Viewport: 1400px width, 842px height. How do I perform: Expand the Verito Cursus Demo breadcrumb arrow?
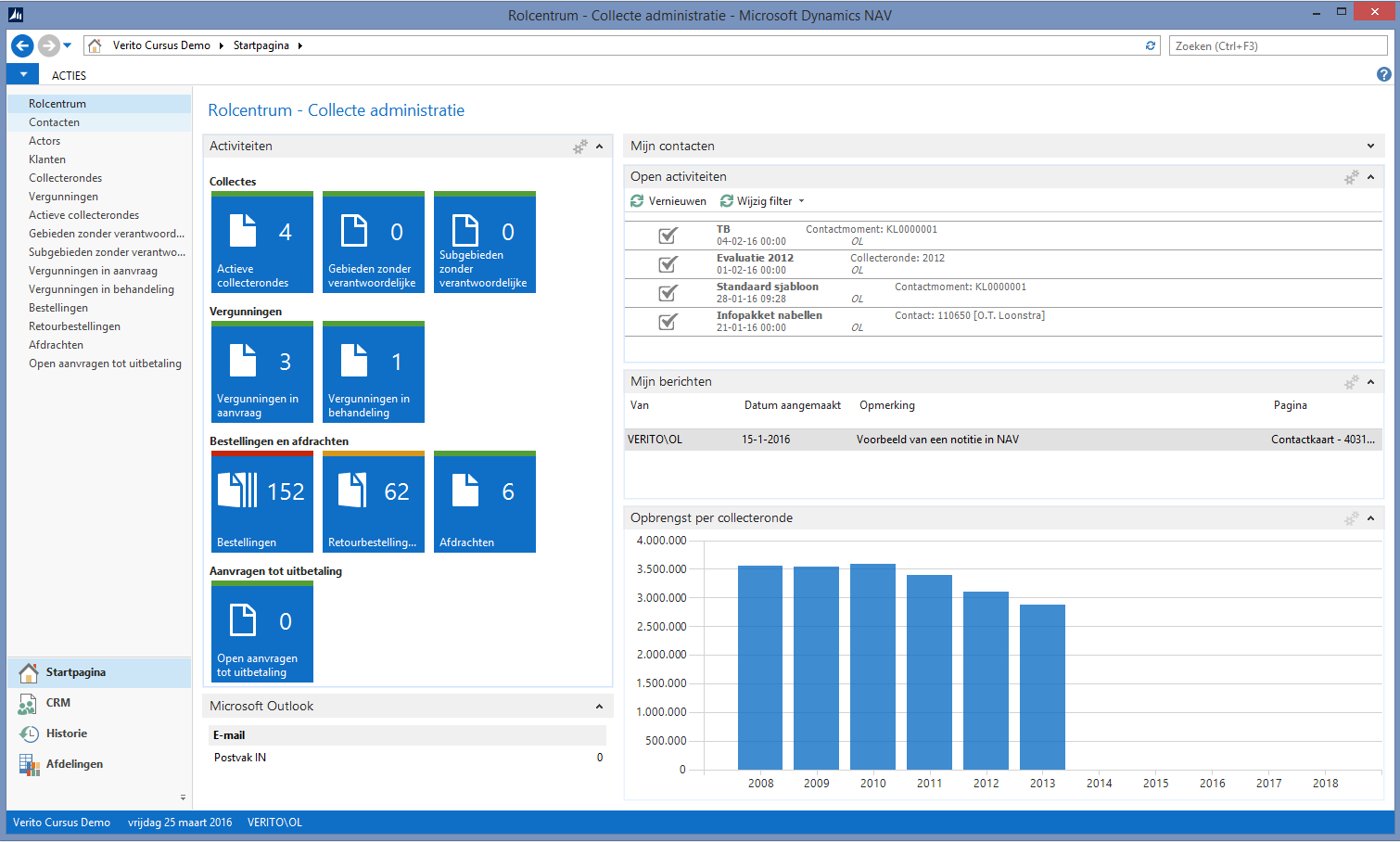[222, 45]
